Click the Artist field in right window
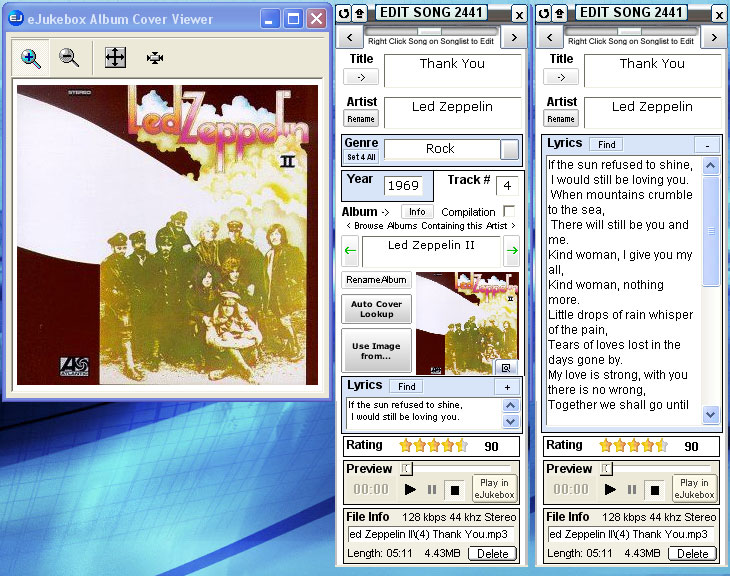This screenshot has height=576, width=730. 652,113
